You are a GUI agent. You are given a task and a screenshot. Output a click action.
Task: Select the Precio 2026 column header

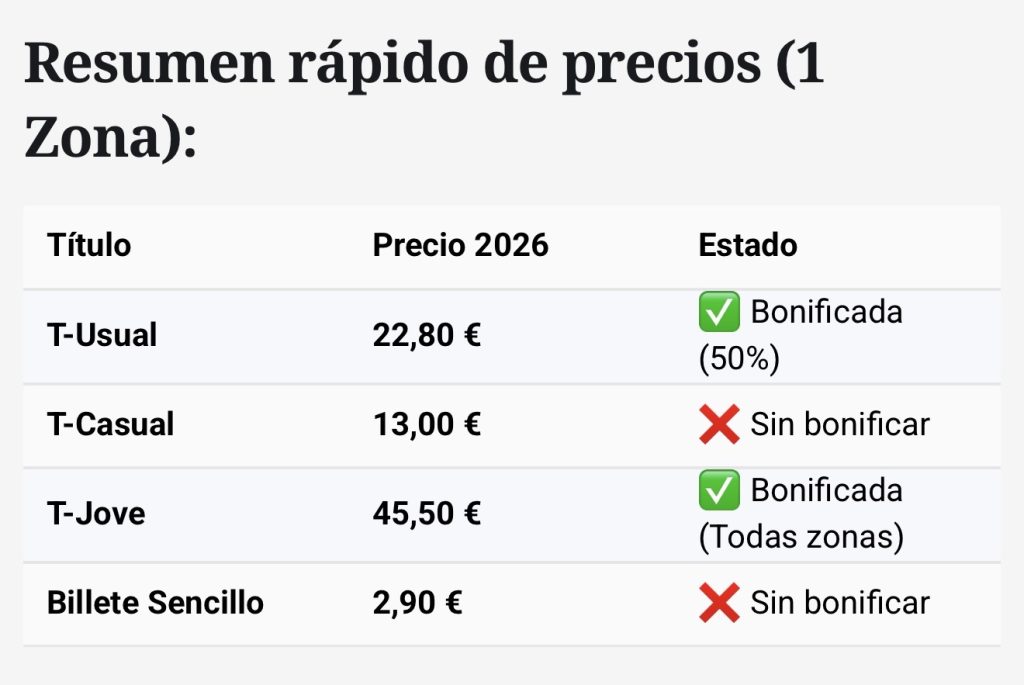point(460,245)
